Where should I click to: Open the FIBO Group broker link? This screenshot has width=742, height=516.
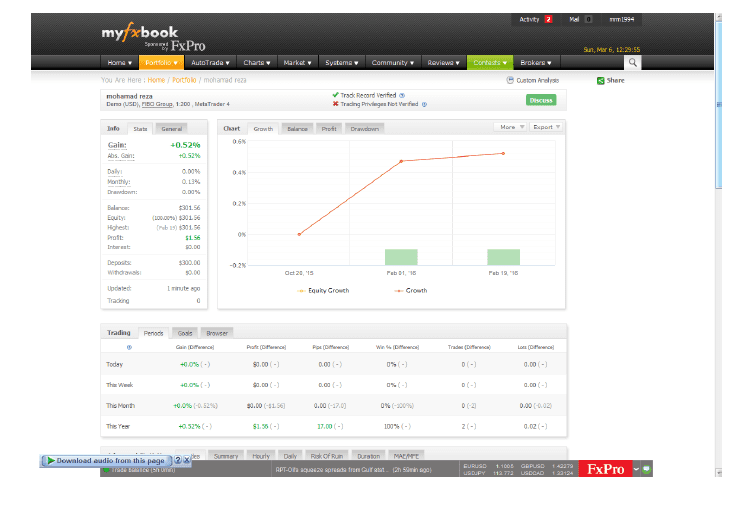[157, 104]
